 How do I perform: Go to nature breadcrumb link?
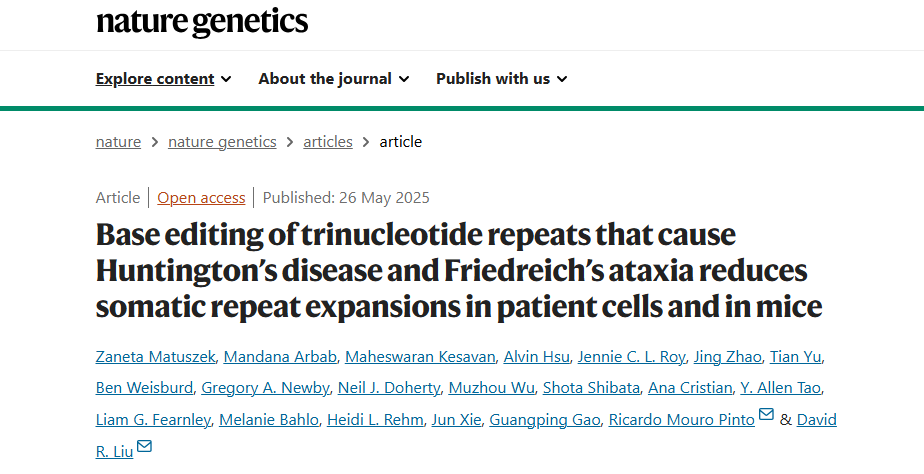tap(118, 141)
